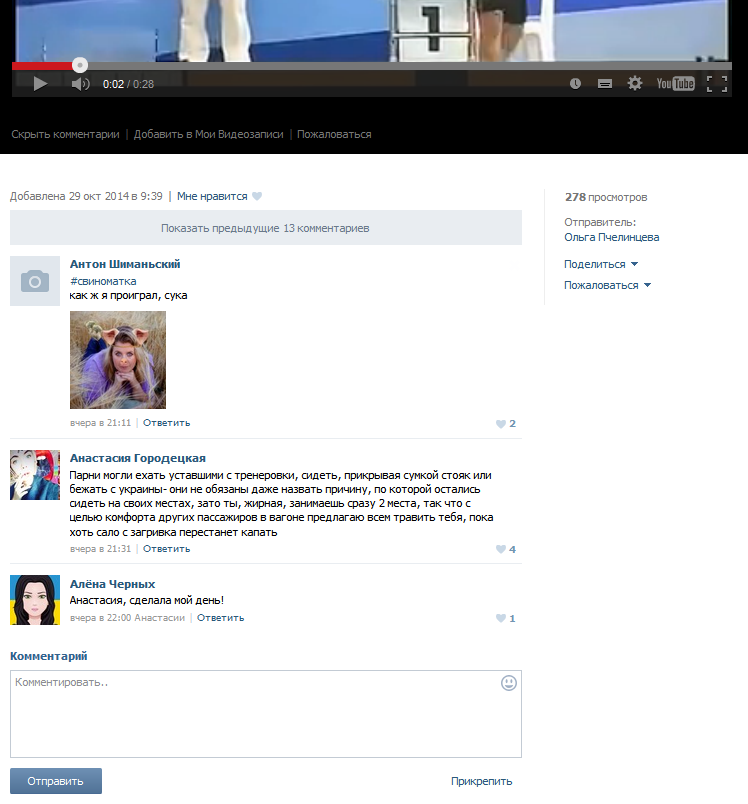The image size is (748, 804).
Task: Expand the Поделиться dropdown
Action: coord(601,264)
